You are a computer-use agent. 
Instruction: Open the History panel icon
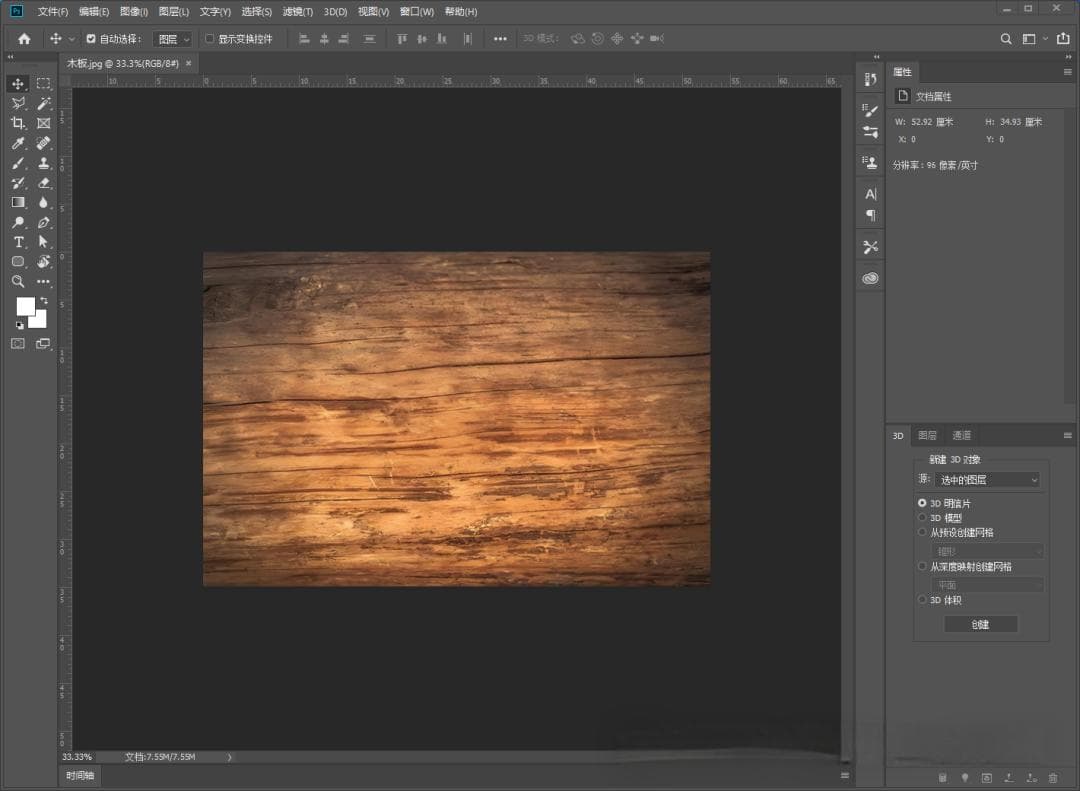(x=871, y=80)
